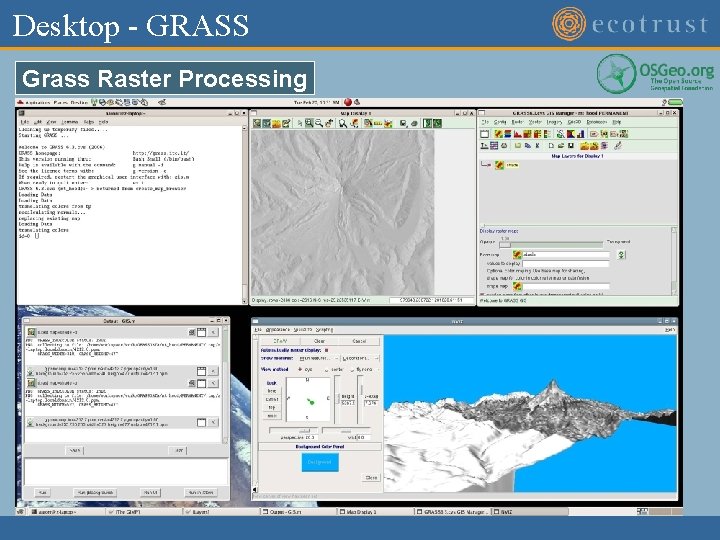Select the shade raster layer in GIS Manager

point(512,165)
